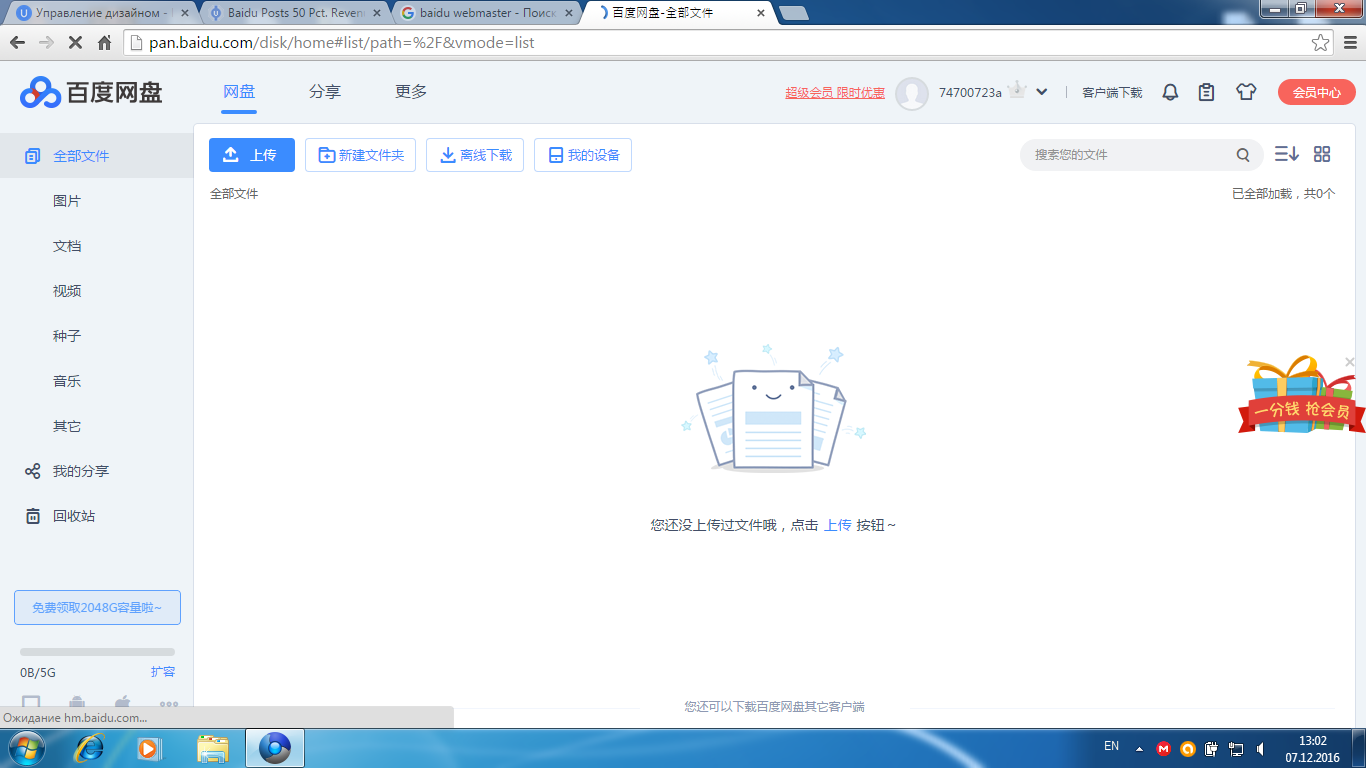The image size is (1366, 768).
Task: Open the Windows Start menu
Action: tap(27, 747)
